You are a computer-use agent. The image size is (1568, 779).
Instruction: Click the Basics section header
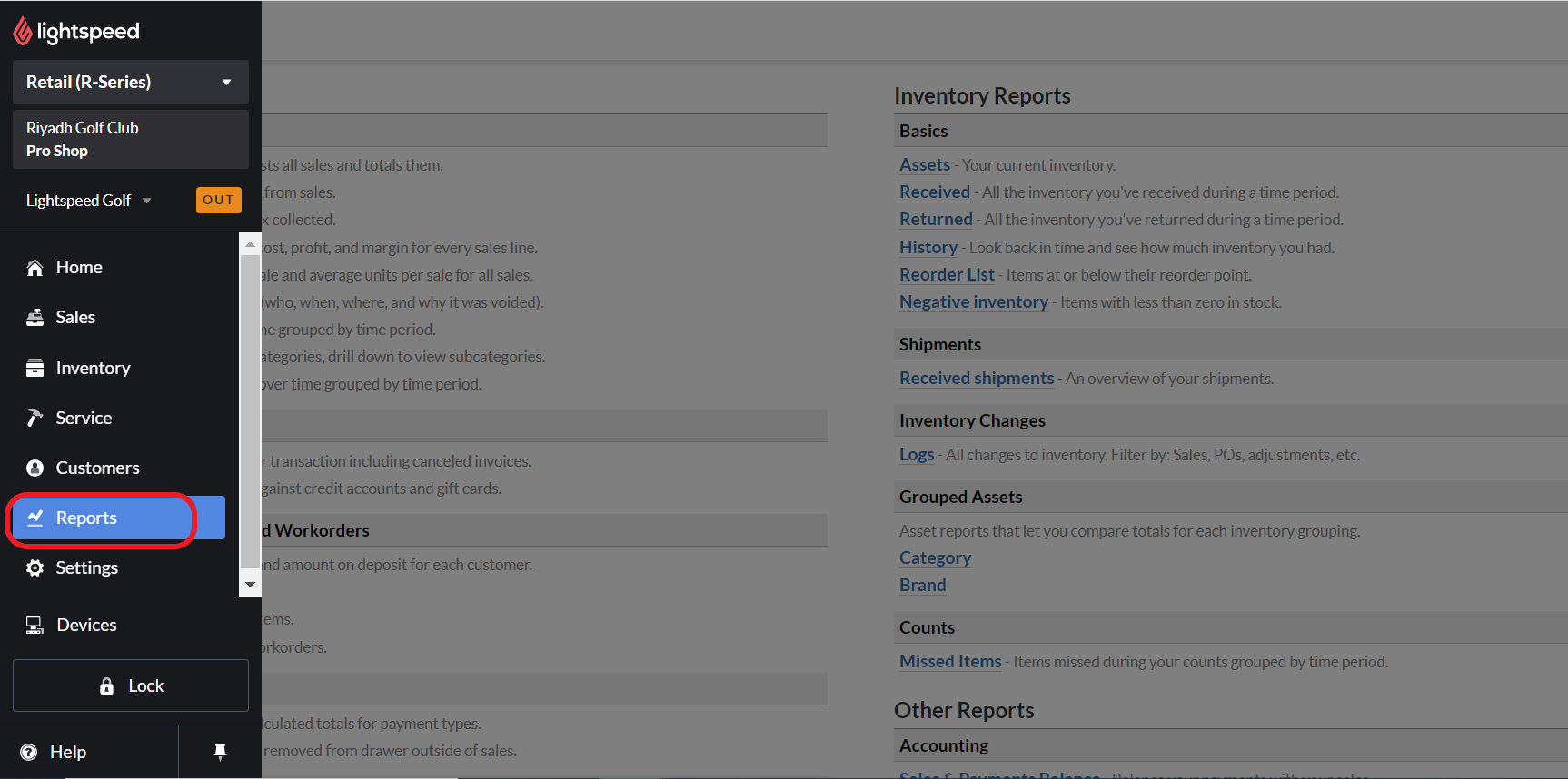[923, 131]
